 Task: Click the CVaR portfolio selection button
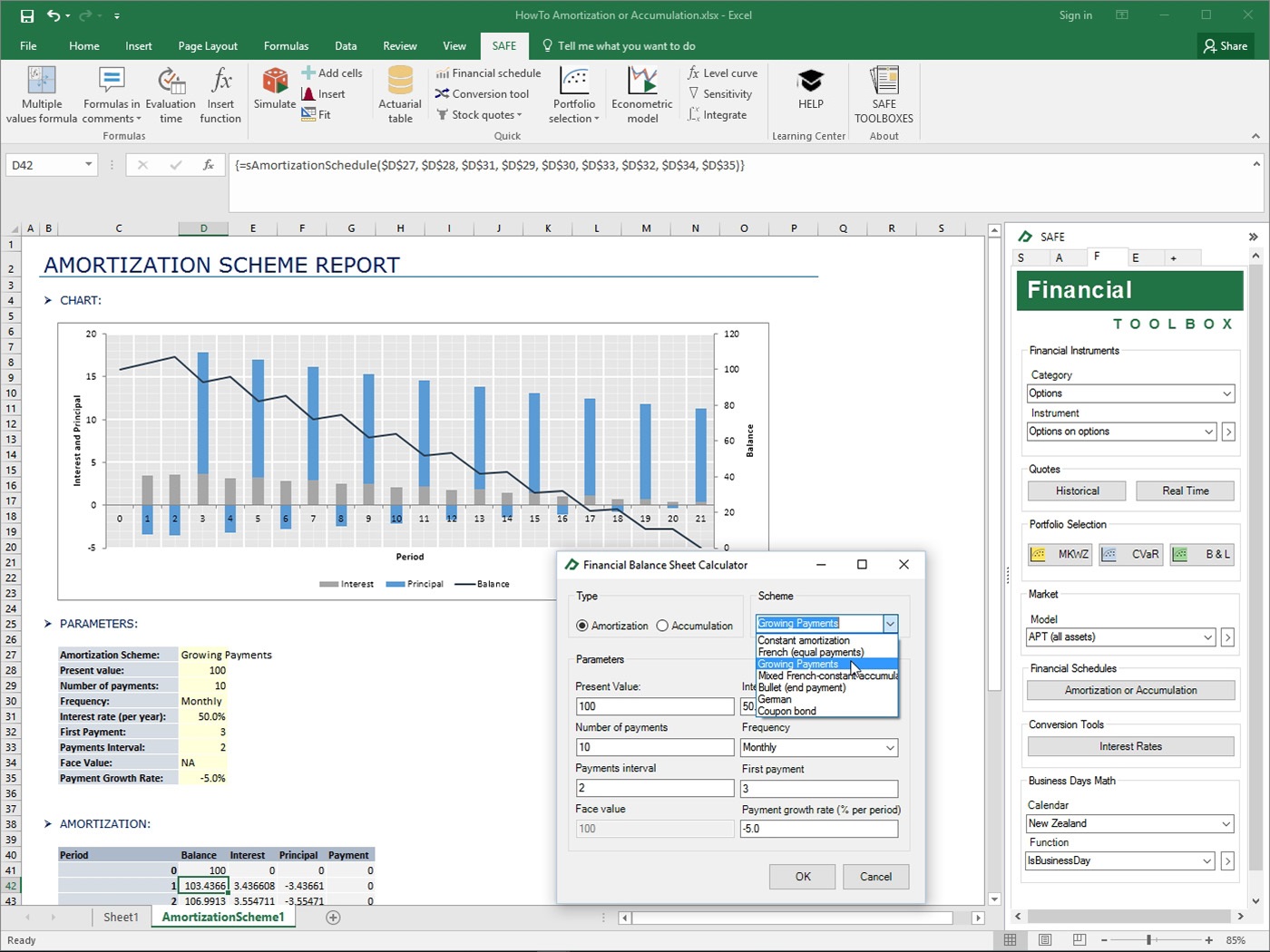[1130, 554]
